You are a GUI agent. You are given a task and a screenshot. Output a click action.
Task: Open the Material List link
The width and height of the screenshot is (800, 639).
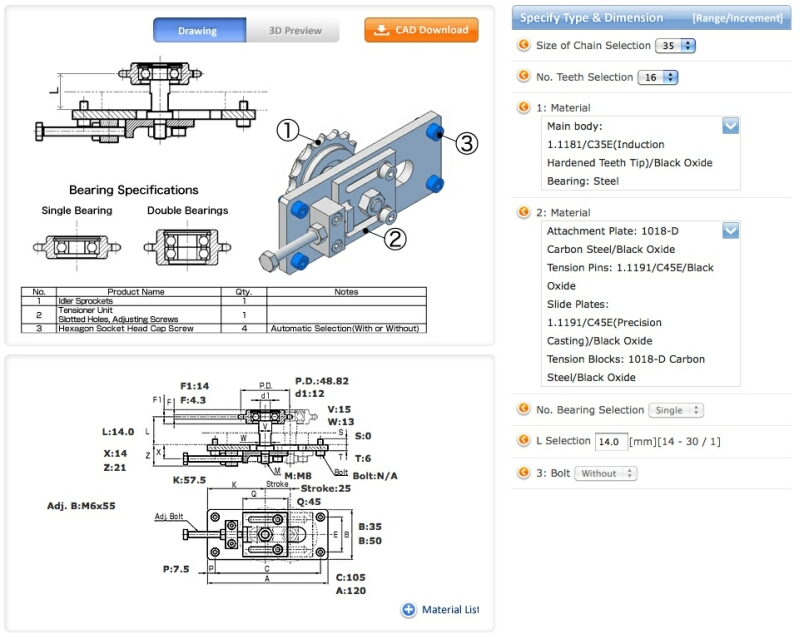[x=450, y=609]
